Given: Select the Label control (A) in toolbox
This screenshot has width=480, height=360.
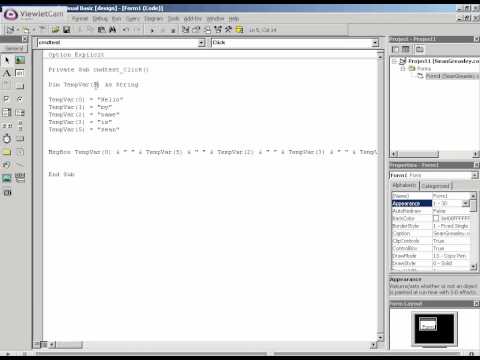Looking at the screenshot, I should click(x=6, y=73).
